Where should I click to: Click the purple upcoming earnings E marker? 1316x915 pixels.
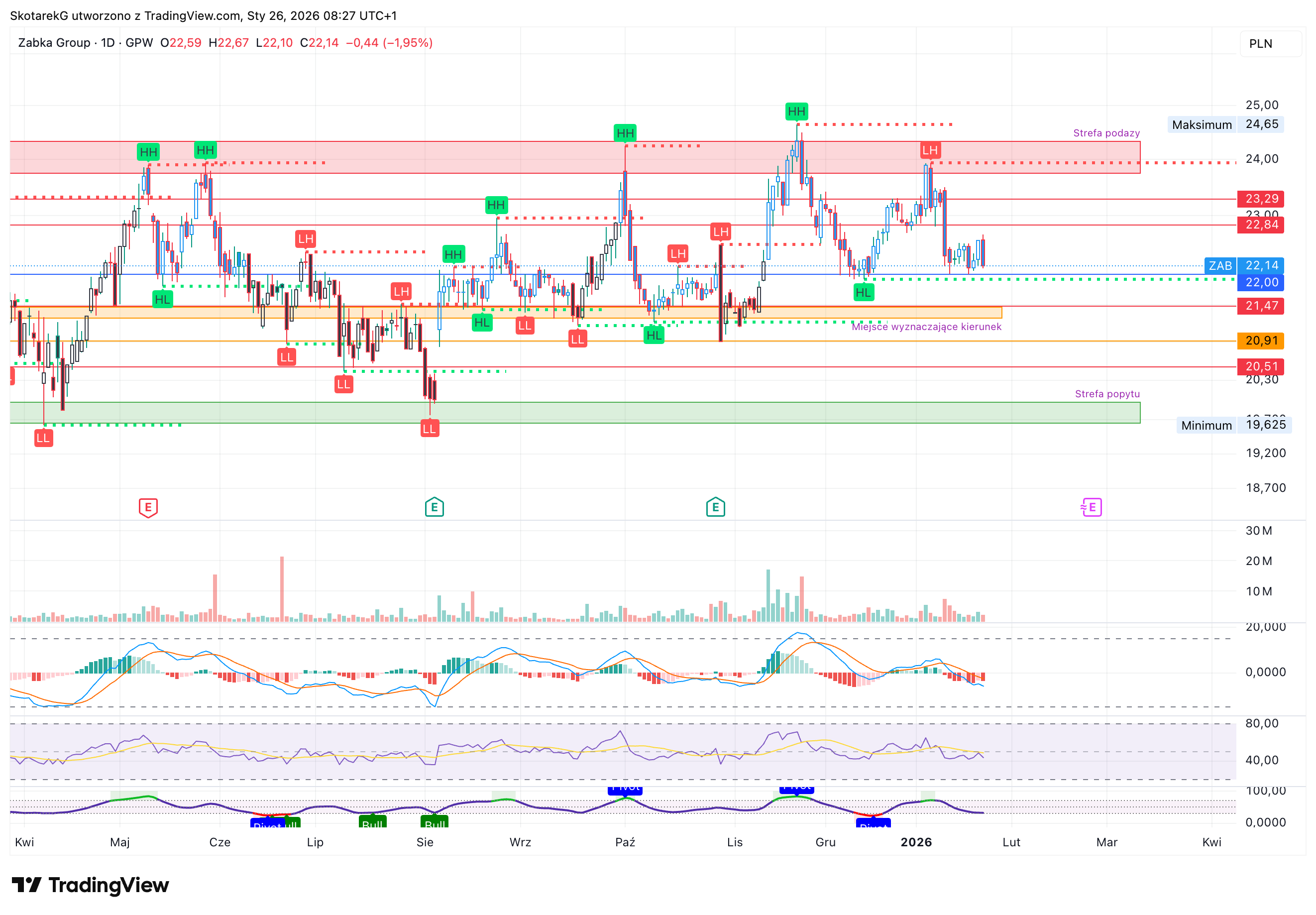(x=1092, y=507)
